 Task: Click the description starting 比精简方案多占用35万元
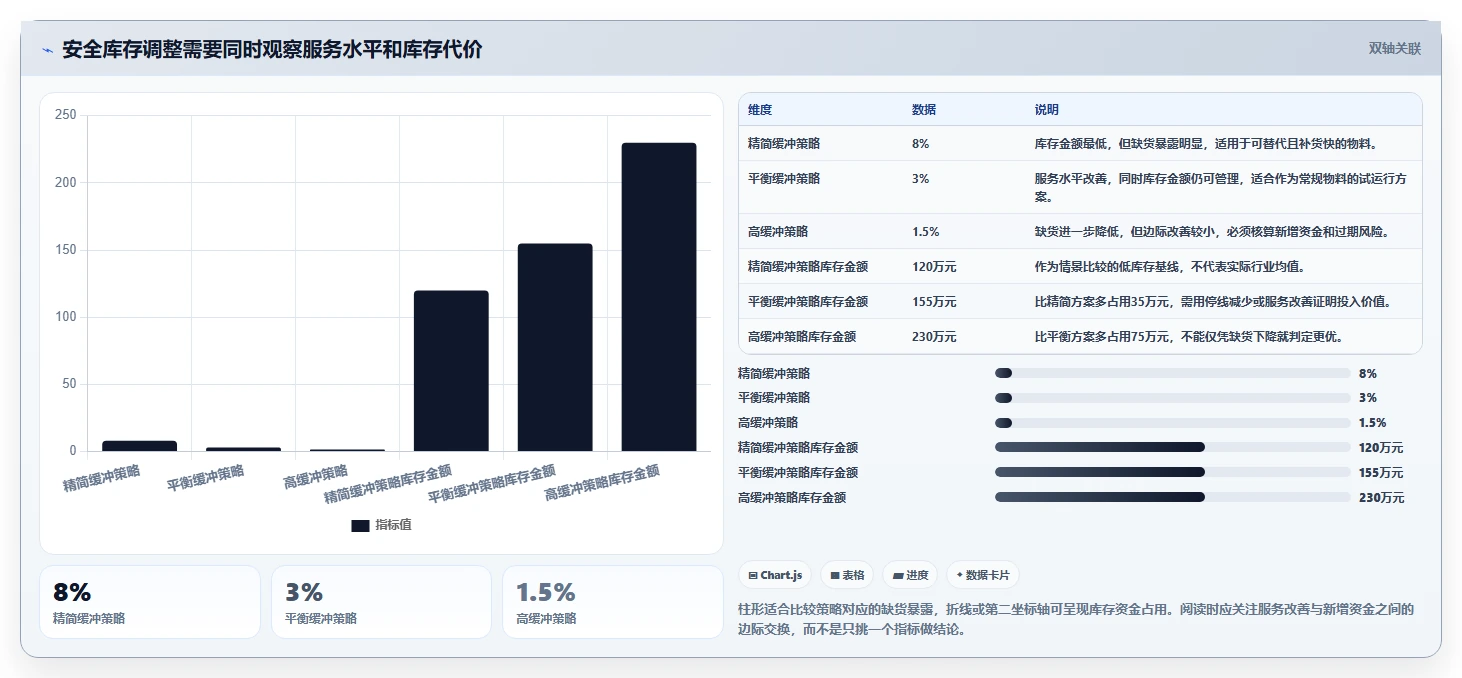click(1213, 302)
